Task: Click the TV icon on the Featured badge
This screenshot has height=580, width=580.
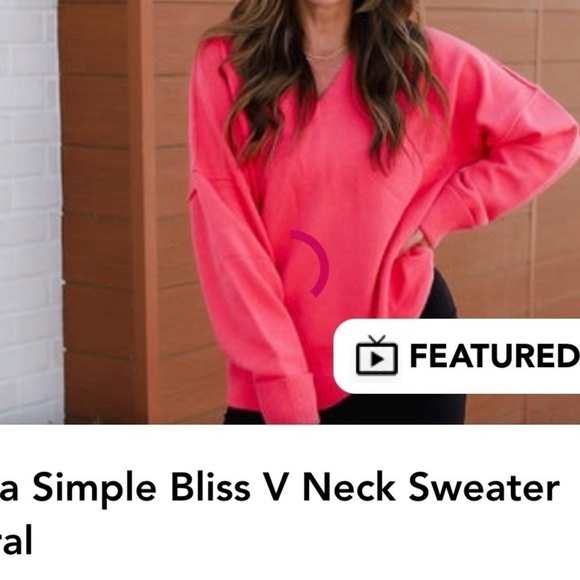Action: tap(377, 355)
